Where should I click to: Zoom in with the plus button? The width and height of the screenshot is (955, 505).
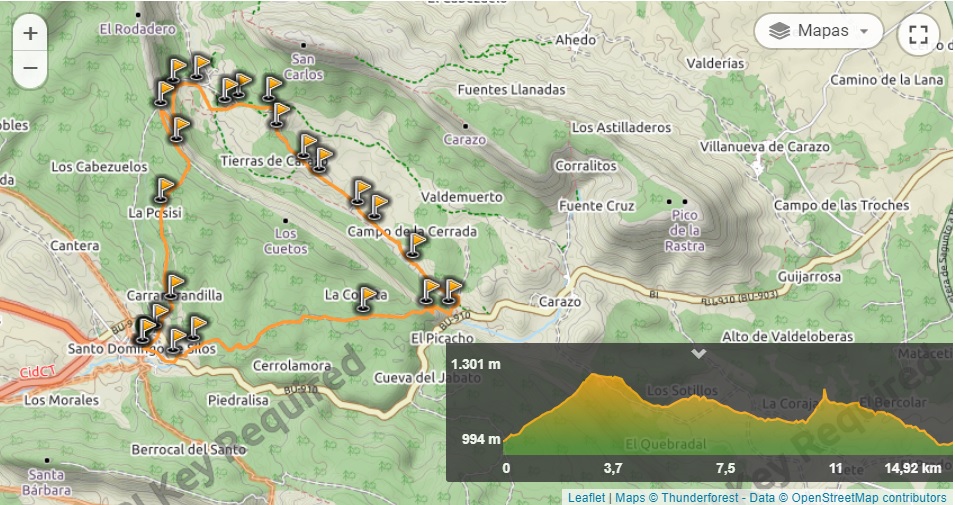click(x=30, y=34)
